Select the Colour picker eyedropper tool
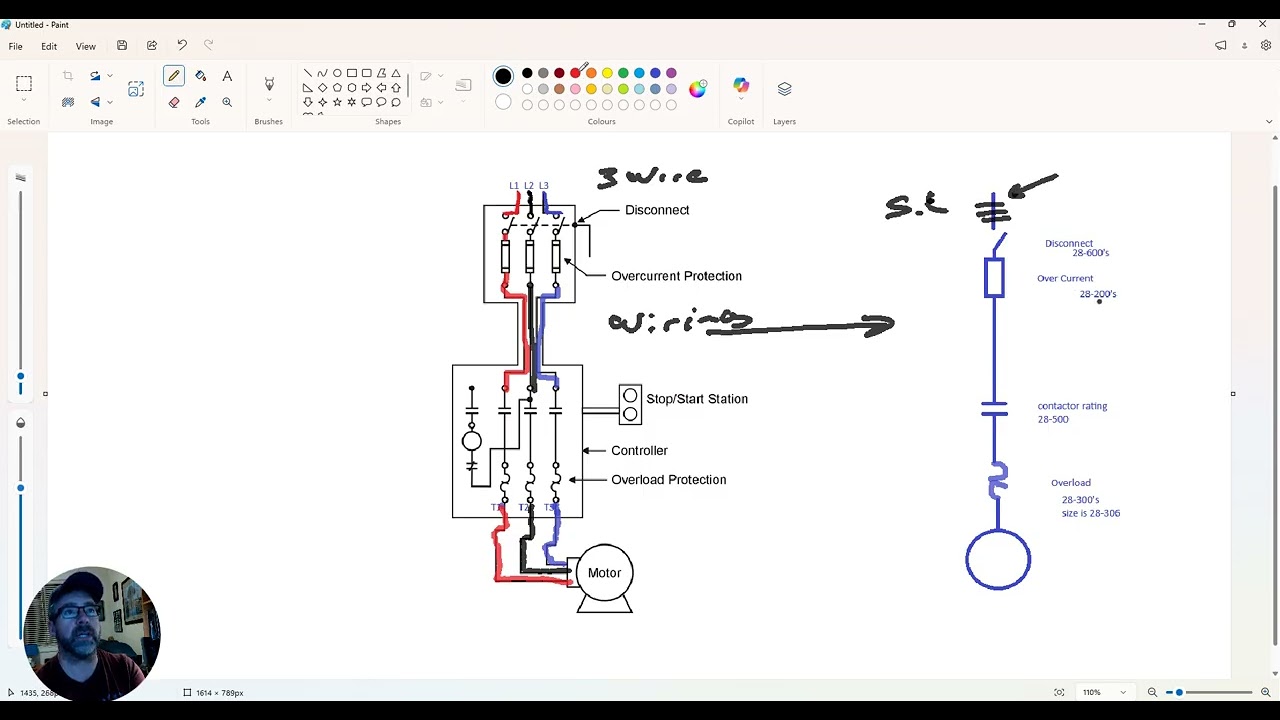1280x720 pixels. pyautogui.click(x=201, y=102)
